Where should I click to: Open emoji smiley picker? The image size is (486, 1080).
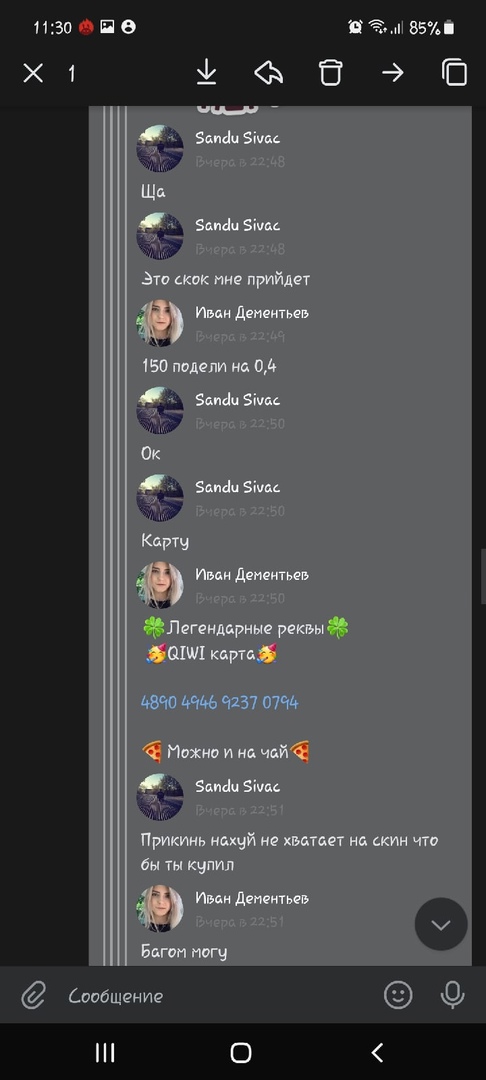[x=398, y=995]
